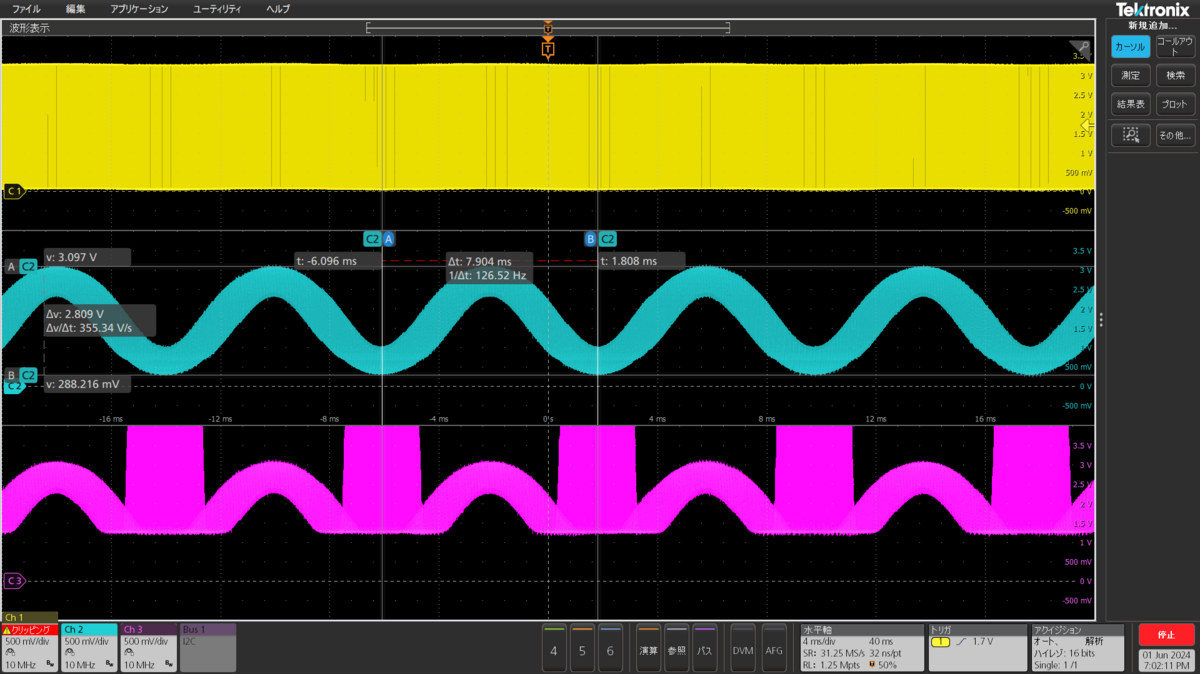Open the Ch 1 クリッピング badge
Image resolution: width=1200 pixels, height=674 pixels.
[x=29, y=648]
